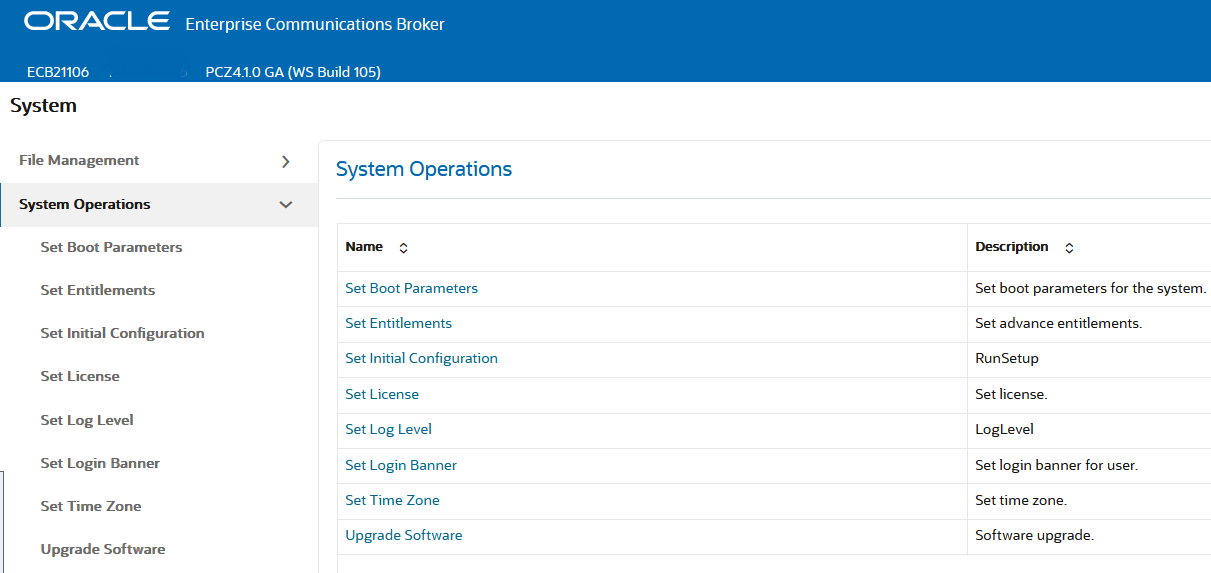Click Set Log Level table link

pos(388,429)
